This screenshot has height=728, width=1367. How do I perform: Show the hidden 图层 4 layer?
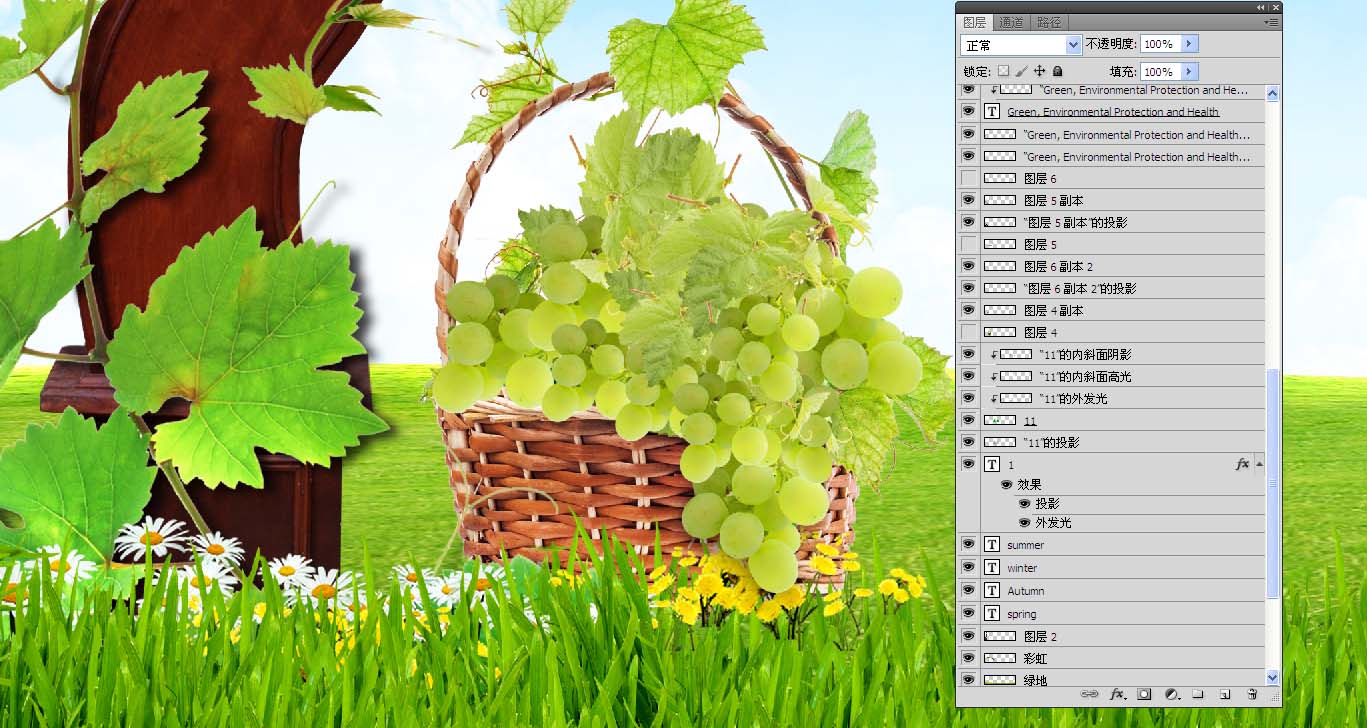pyautogui.click(x=968, y=332)
